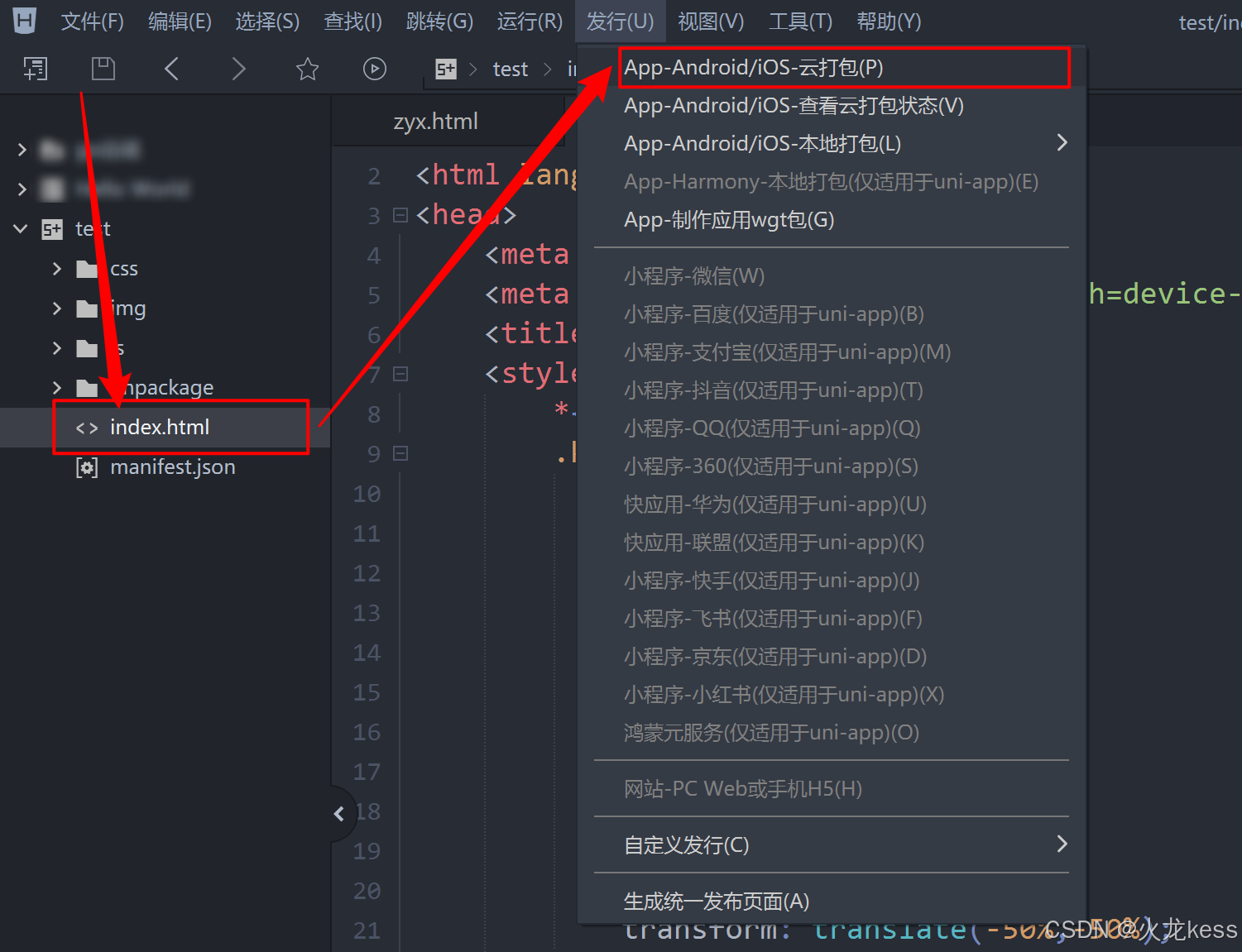The image size is (1242, 952).
Task: Click the run play icon
Action: pos(375,69)
